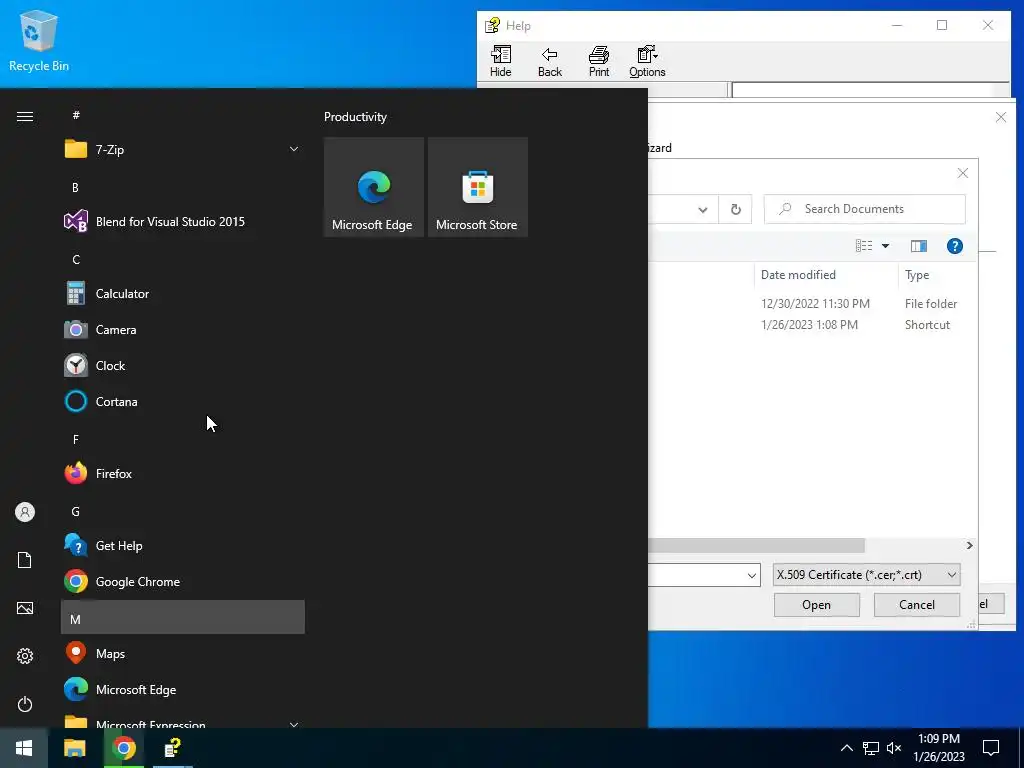Screen dimensions: 1024x768
Task: Open the network tray icon
Action: pos(871,748)
